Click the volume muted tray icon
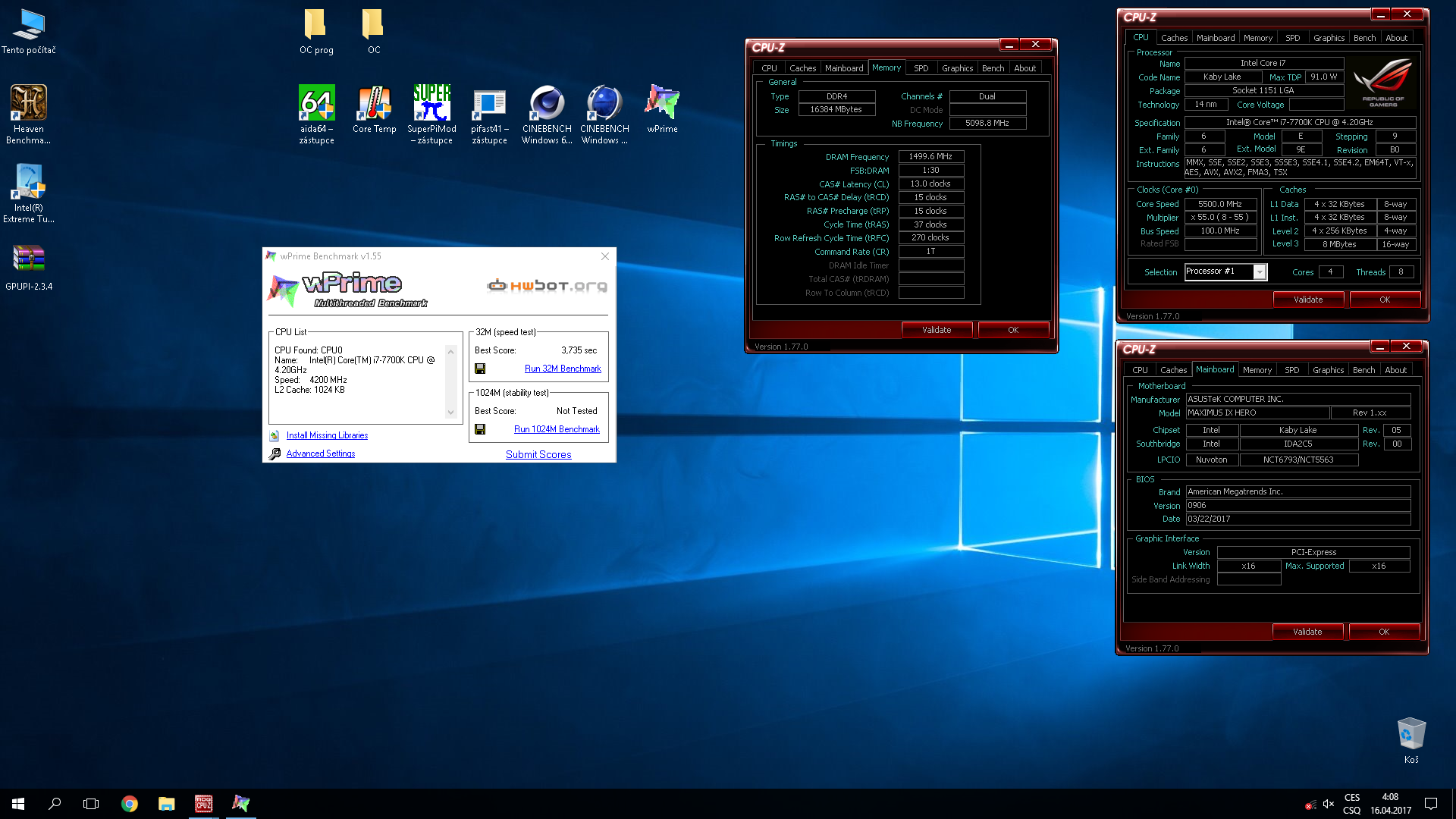1456x819 pixels. click(1329, 804)
